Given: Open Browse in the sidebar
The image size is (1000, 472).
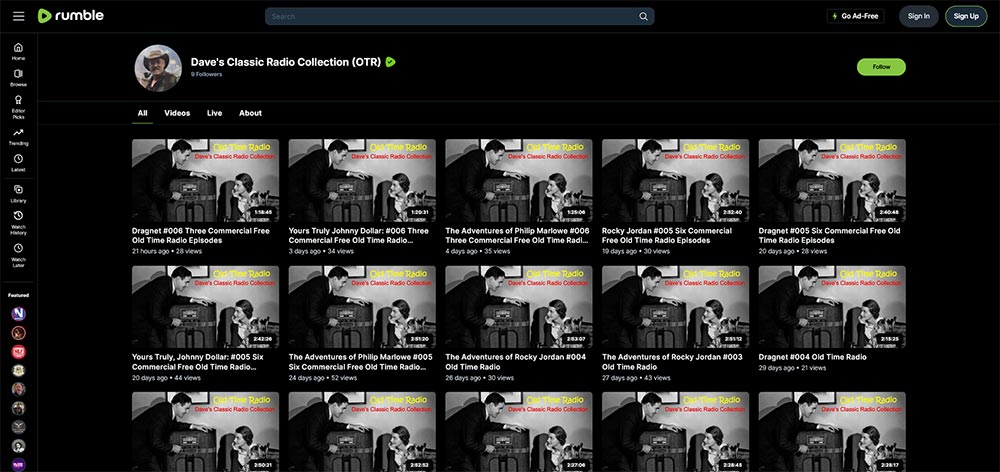Looking at the screenshot, I should (x=18, y=77).
